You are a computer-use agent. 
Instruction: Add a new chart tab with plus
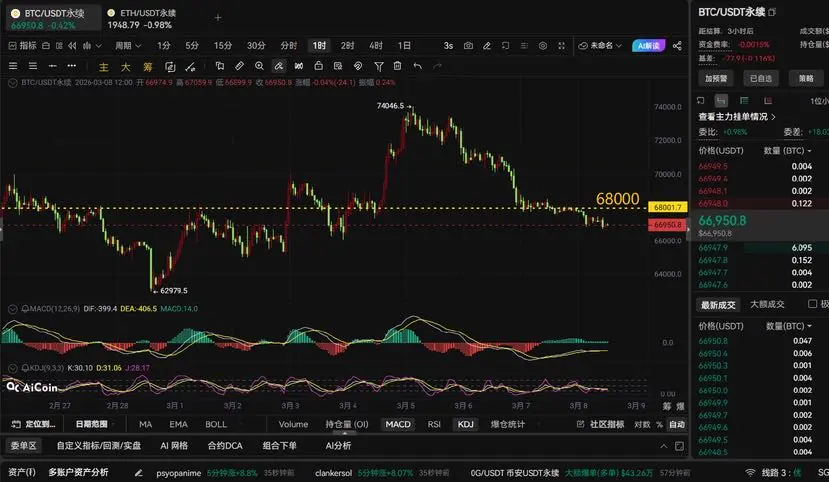pos(218,17)
